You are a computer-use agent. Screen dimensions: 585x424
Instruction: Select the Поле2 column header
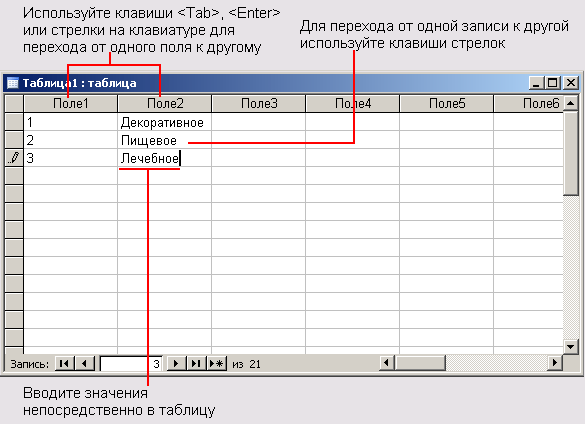(165, 103)
